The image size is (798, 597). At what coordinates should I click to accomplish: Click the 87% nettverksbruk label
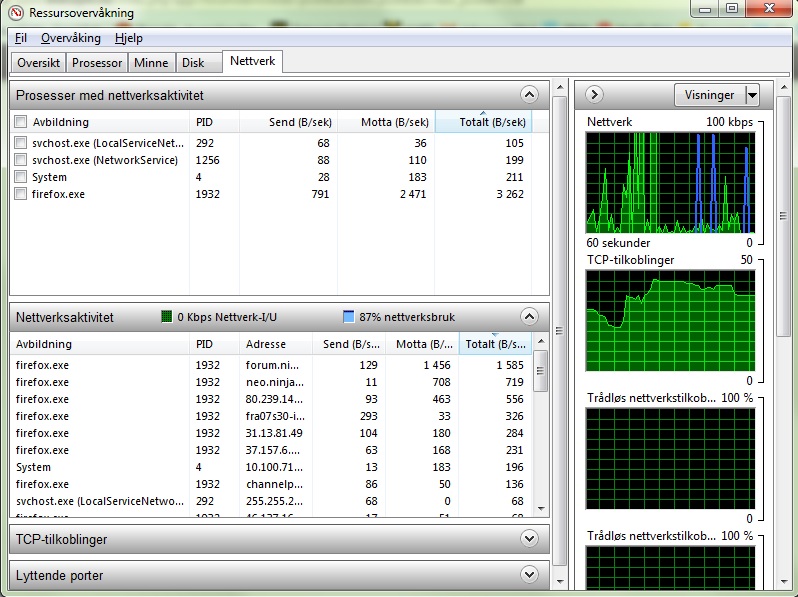pyautogui.click(x=407, y=317)
